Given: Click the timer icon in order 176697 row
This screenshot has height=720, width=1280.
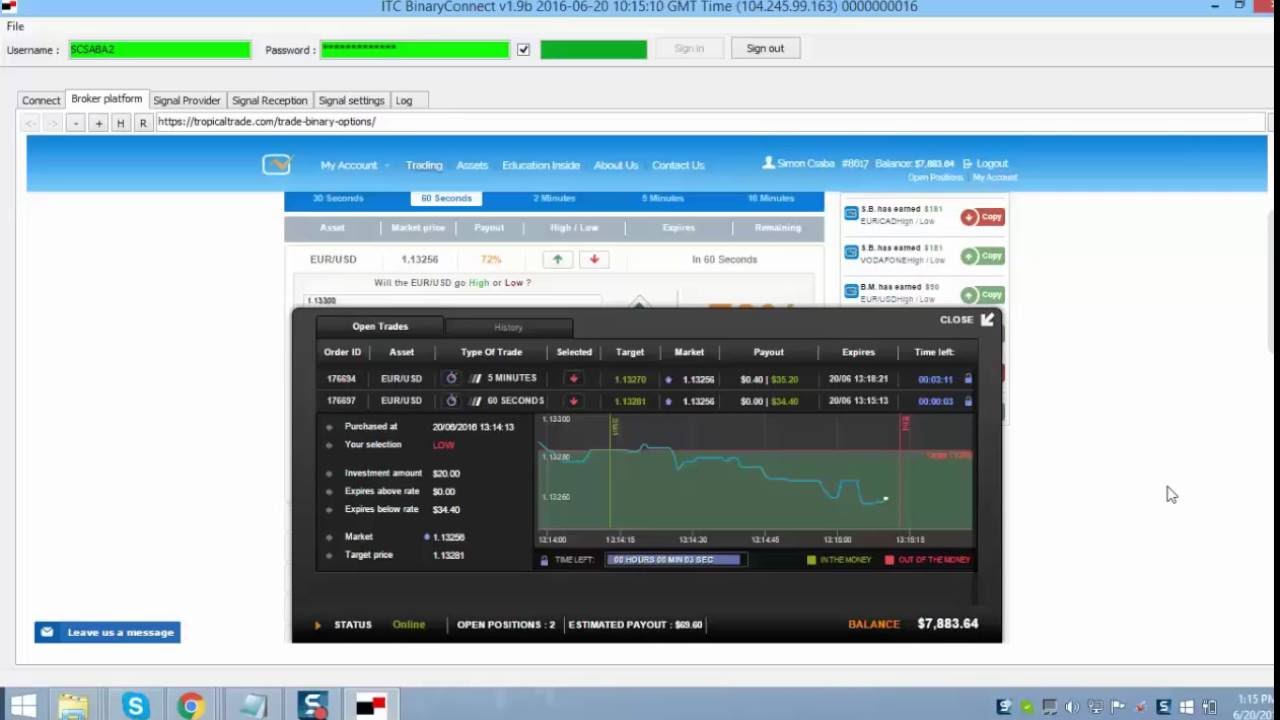Looking at the screenshot, I should (x=451, y=400).
